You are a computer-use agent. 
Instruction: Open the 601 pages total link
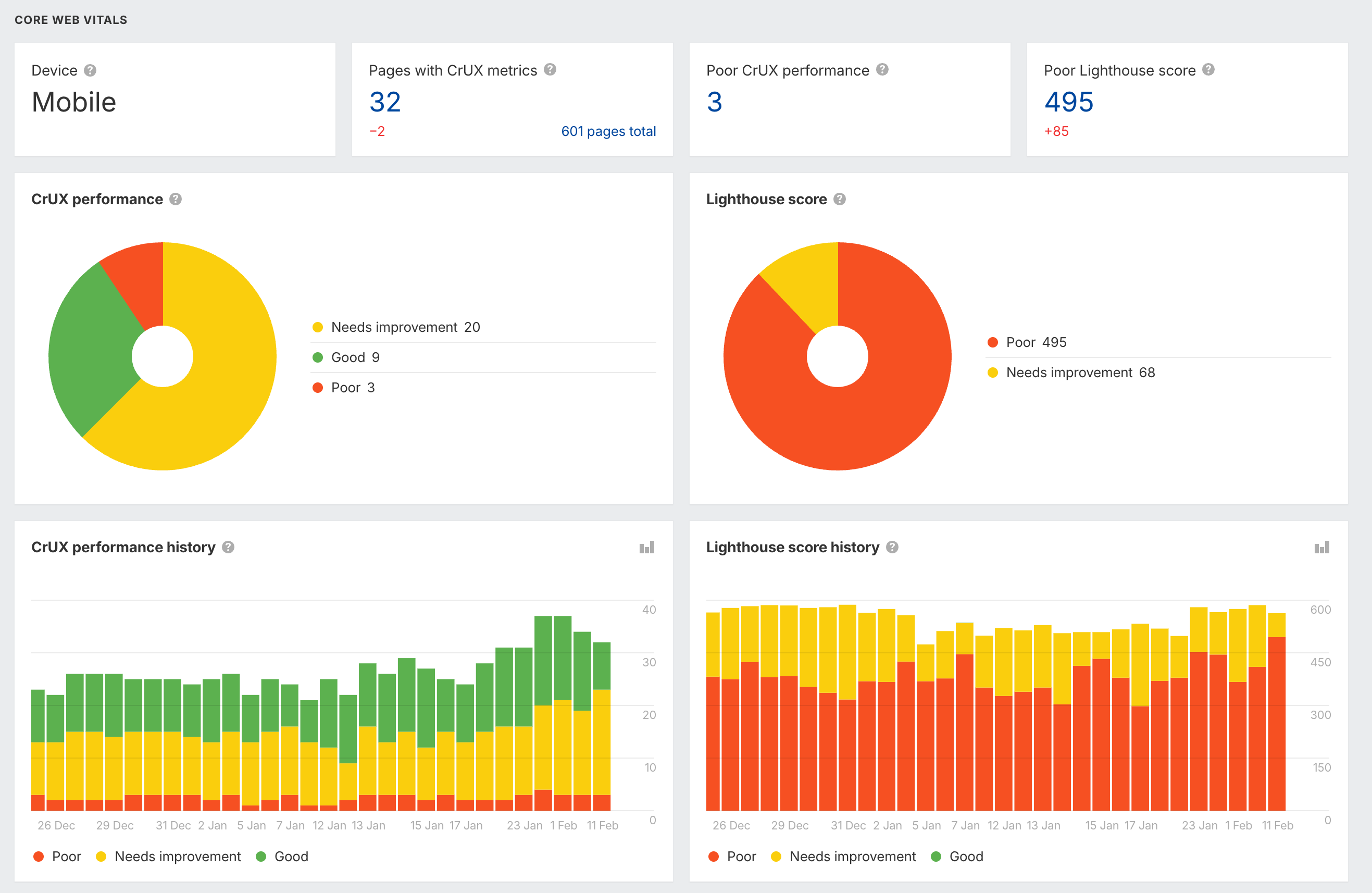click(x=608, y=131)
